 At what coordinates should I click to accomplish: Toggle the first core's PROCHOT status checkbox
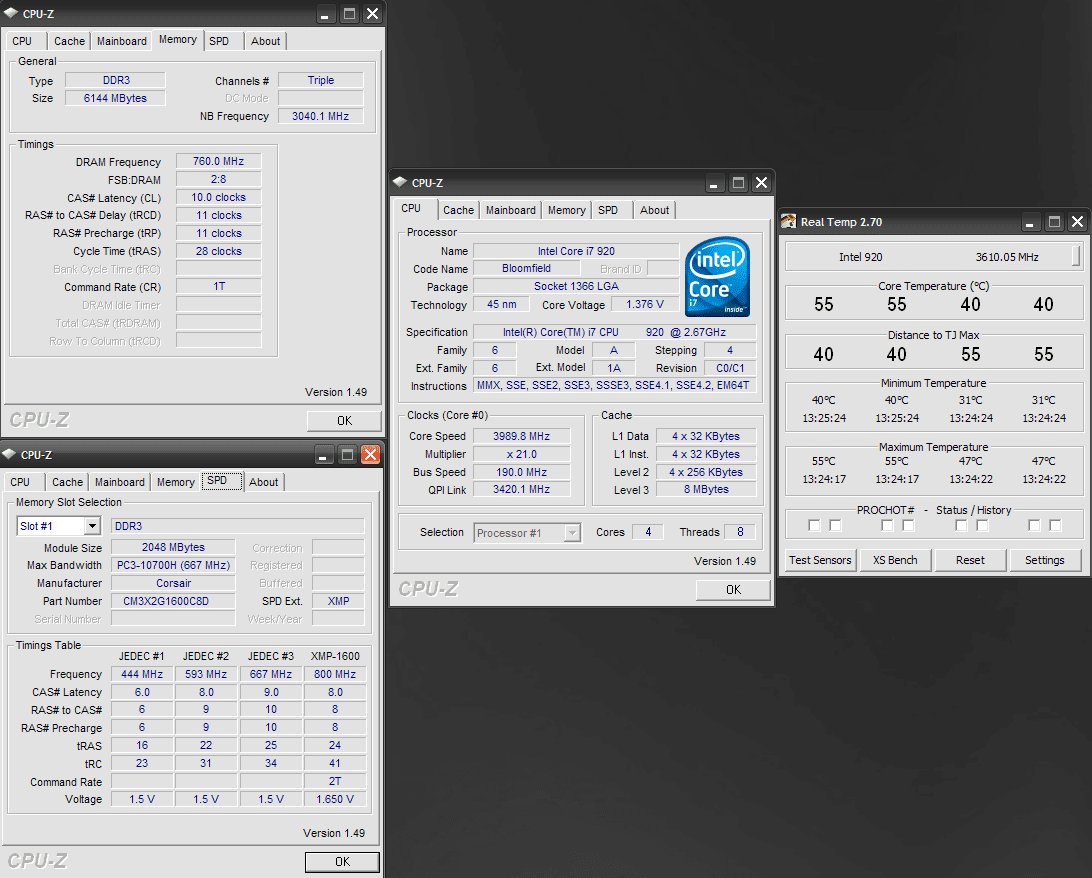(814, 525)
